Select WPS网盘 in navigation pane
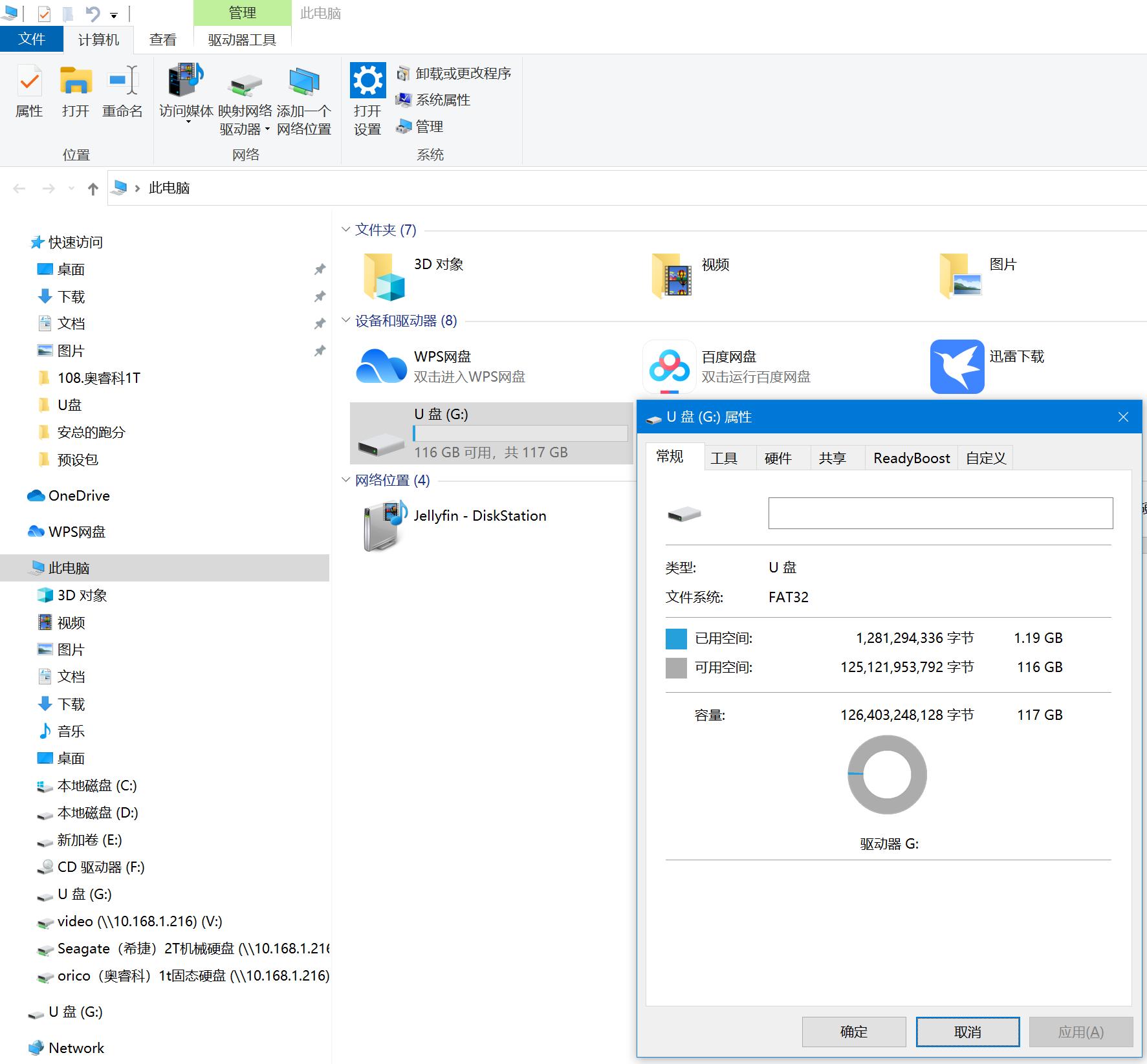Viewport: 1147px width, 1064px height. pos(67,532)
